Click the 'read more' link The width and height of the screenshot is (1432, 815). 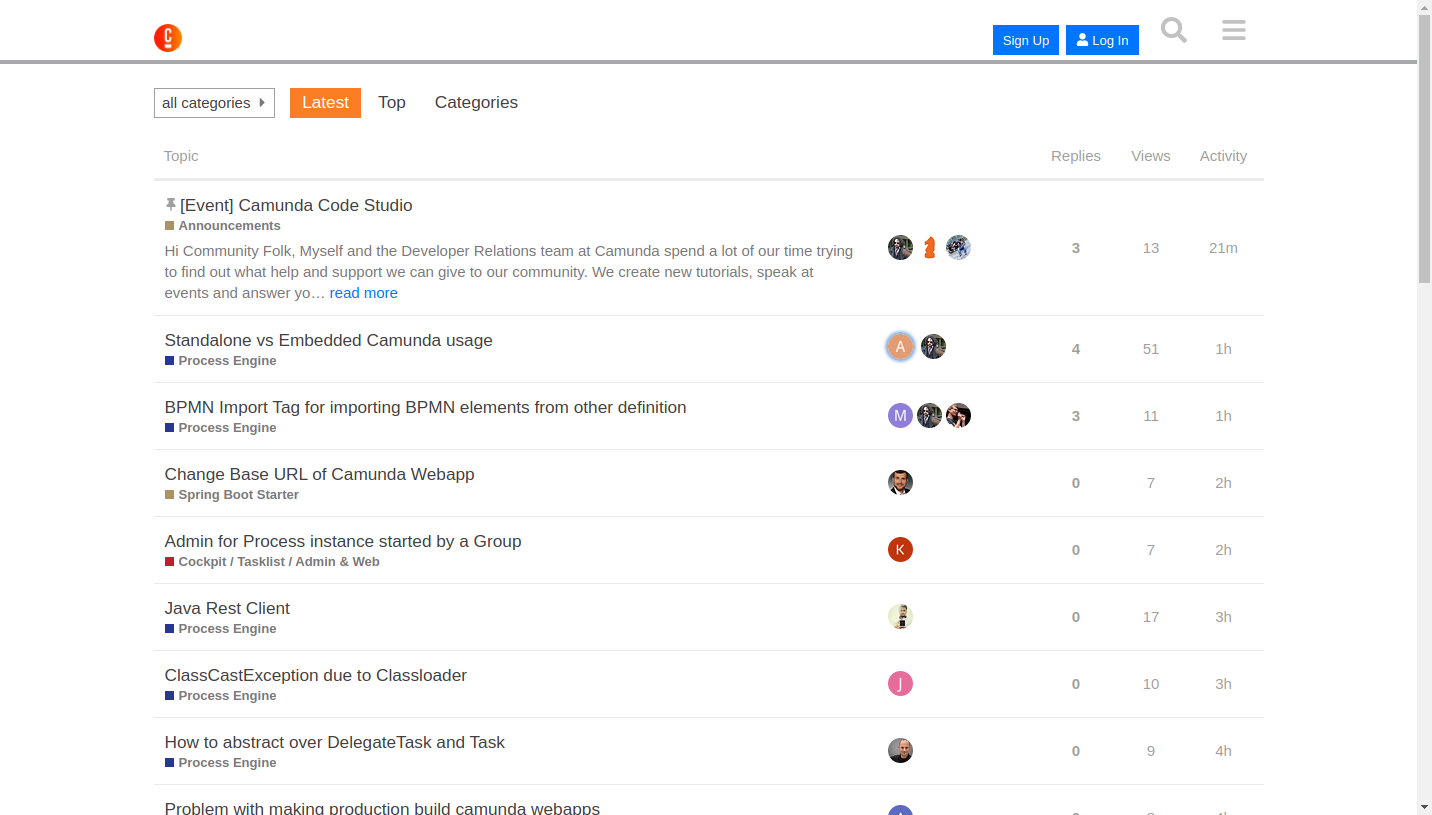(364, 293)
